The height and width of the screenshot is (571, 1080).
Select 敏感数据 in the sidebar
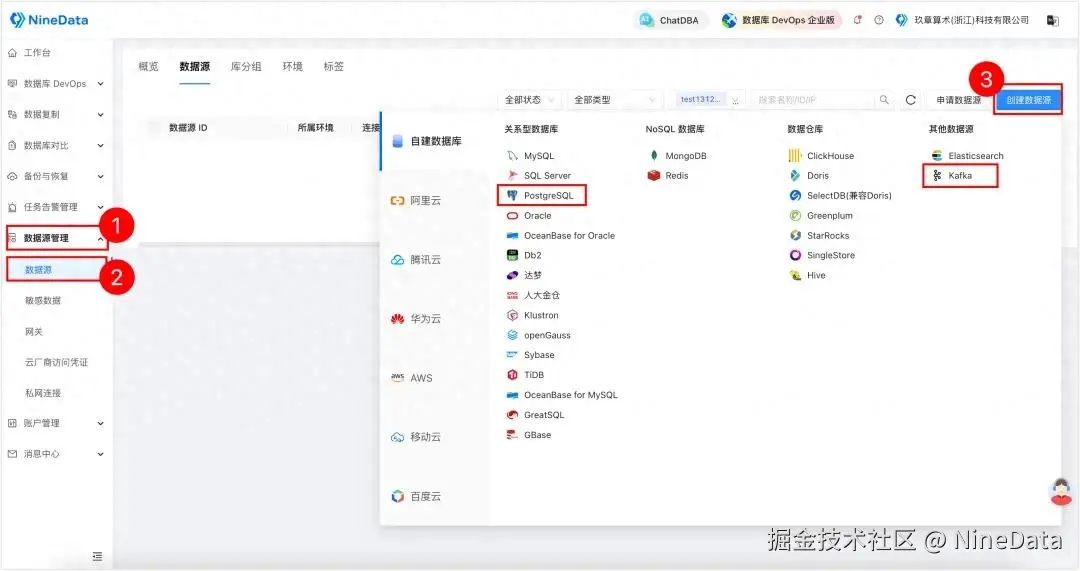coord(43,300)
